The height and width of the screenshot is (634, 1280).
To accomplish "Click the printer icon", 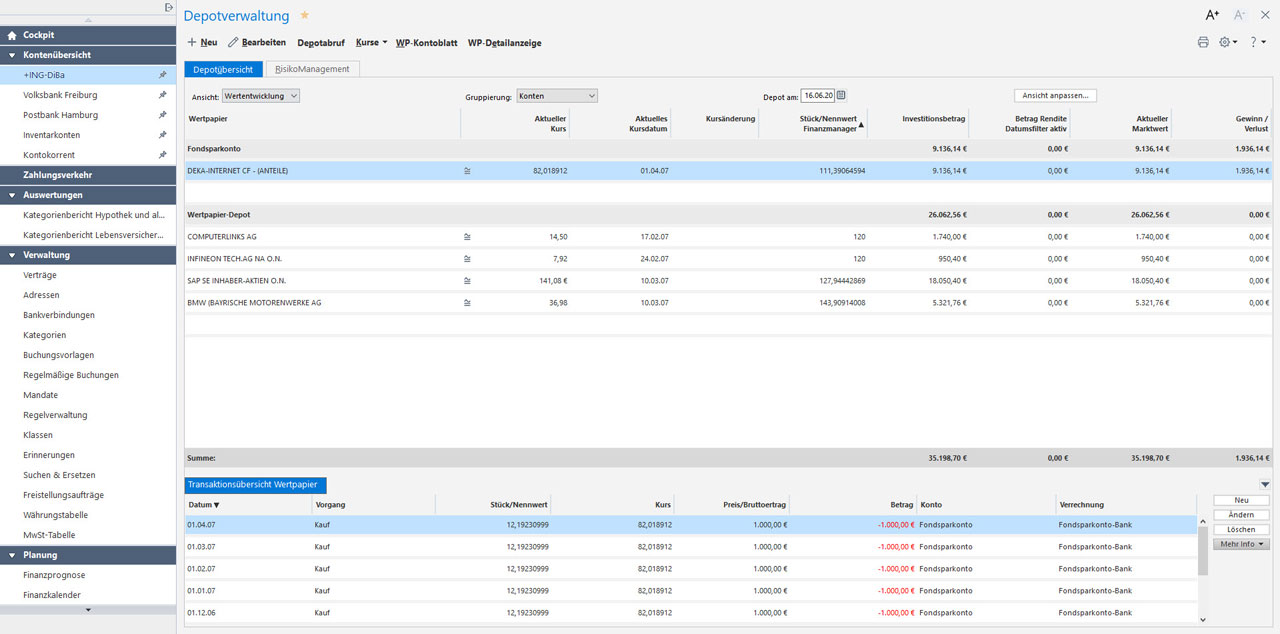I will click(x=1203, y=42).
